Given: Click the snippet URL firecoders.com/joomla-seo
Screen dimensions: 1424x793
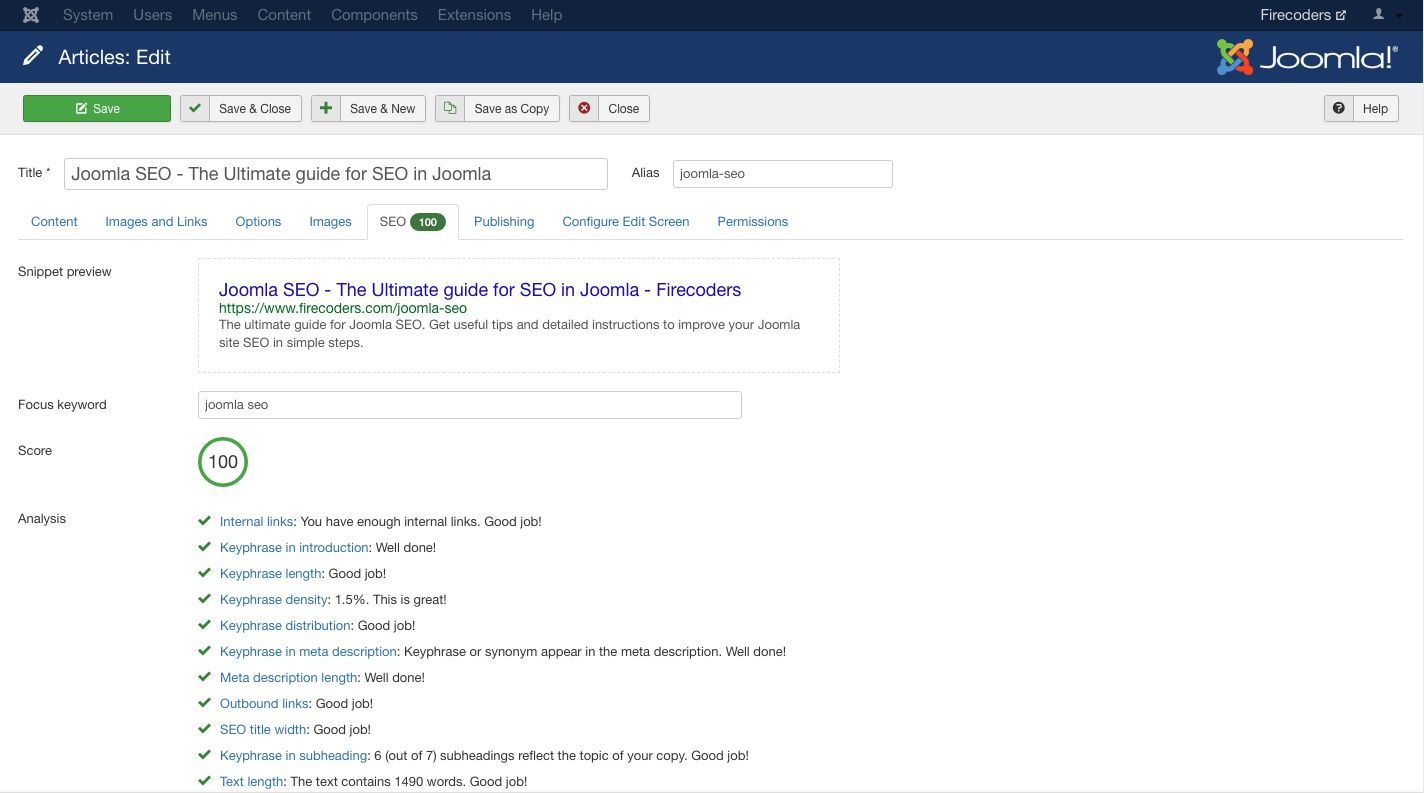Looking at the screenshot, I should pyautogui.click(x=343, y=308).
